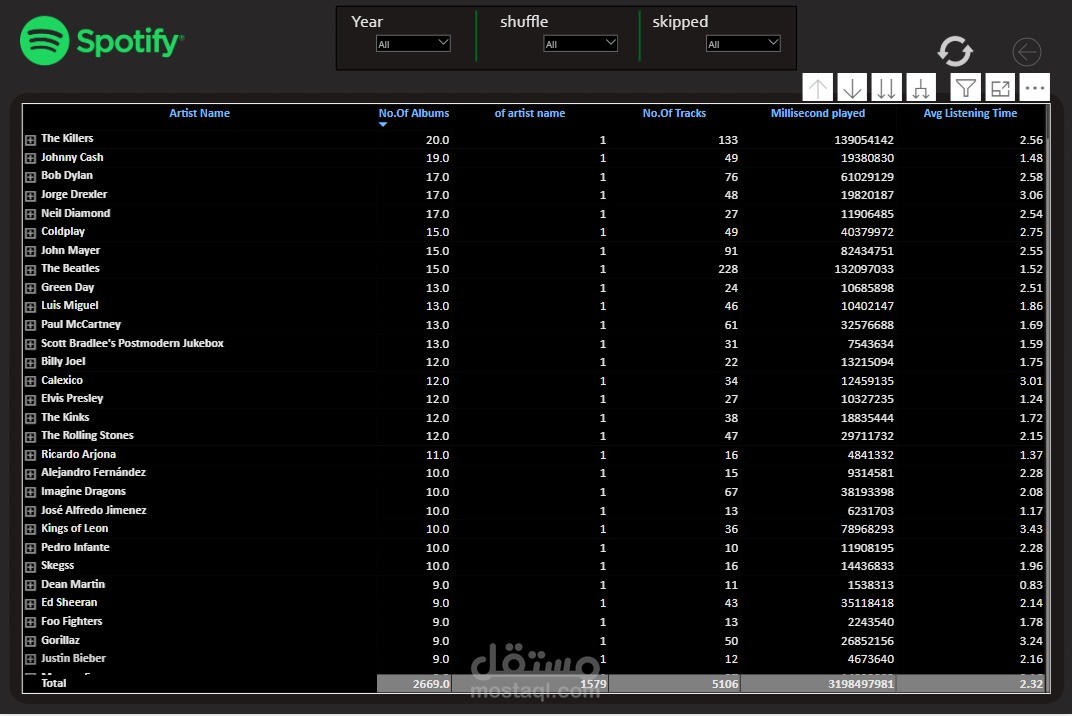Viewport: 1072px width, 716px height.
Task: Click the drill up arrow icon
Action: 817,88
